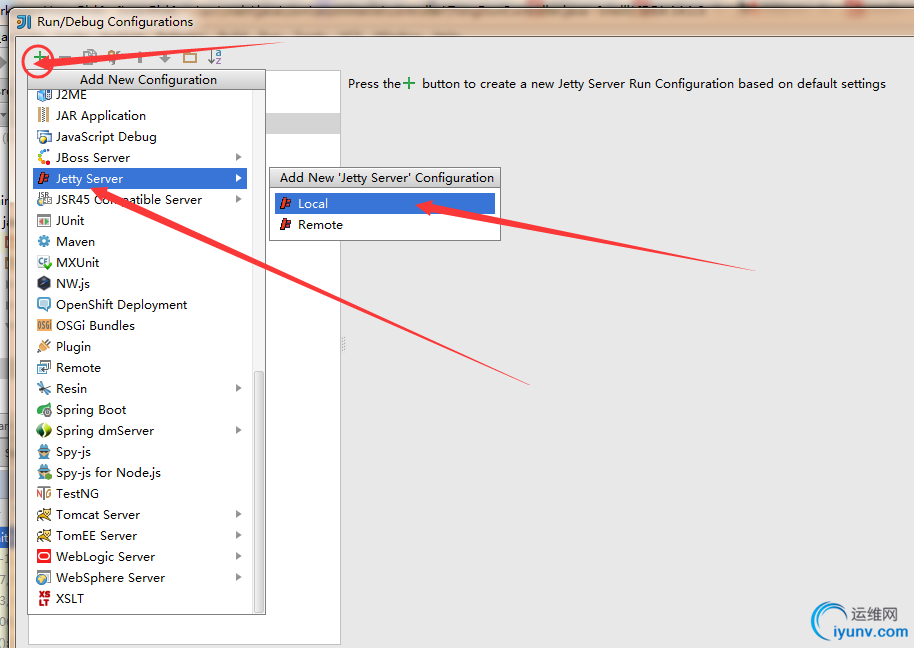Click the wrench Edit Defaults toolbar icon

point(114,57)
